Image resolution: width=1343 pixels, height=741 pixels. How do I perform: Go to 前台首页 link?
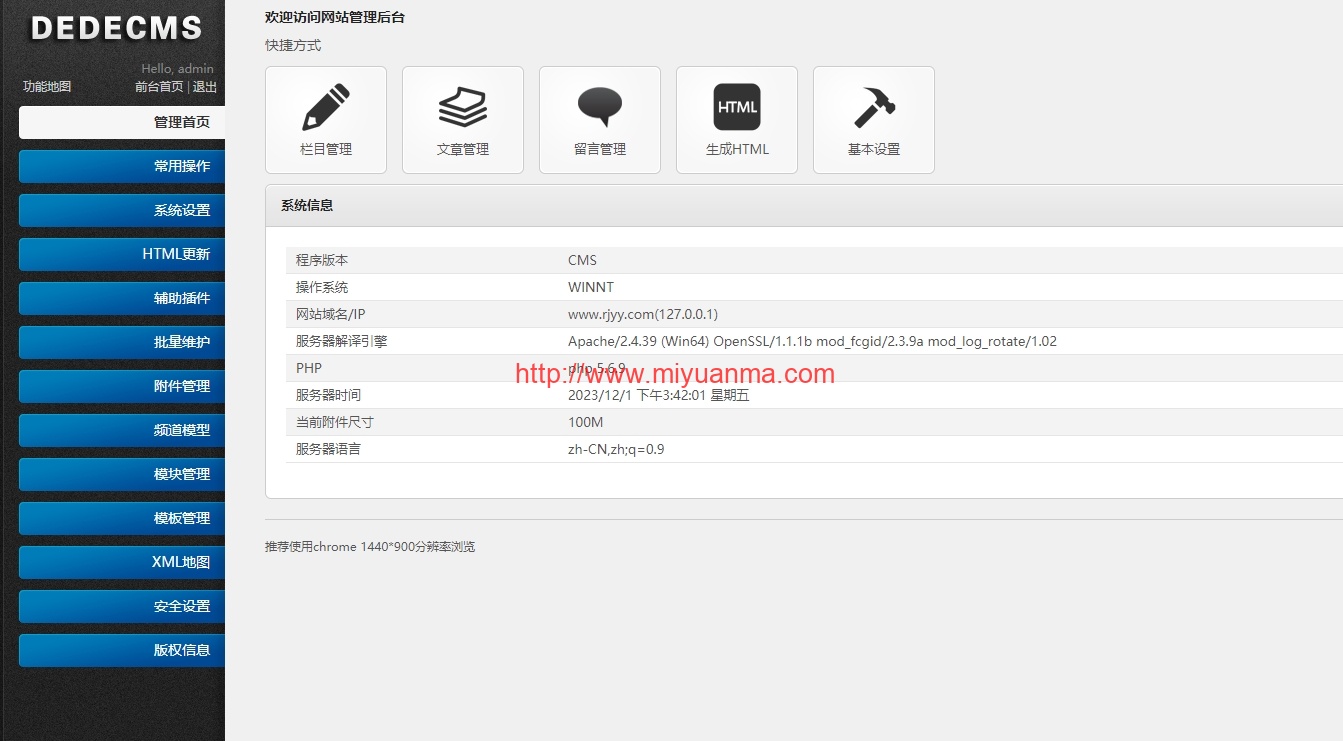point(159,87)
